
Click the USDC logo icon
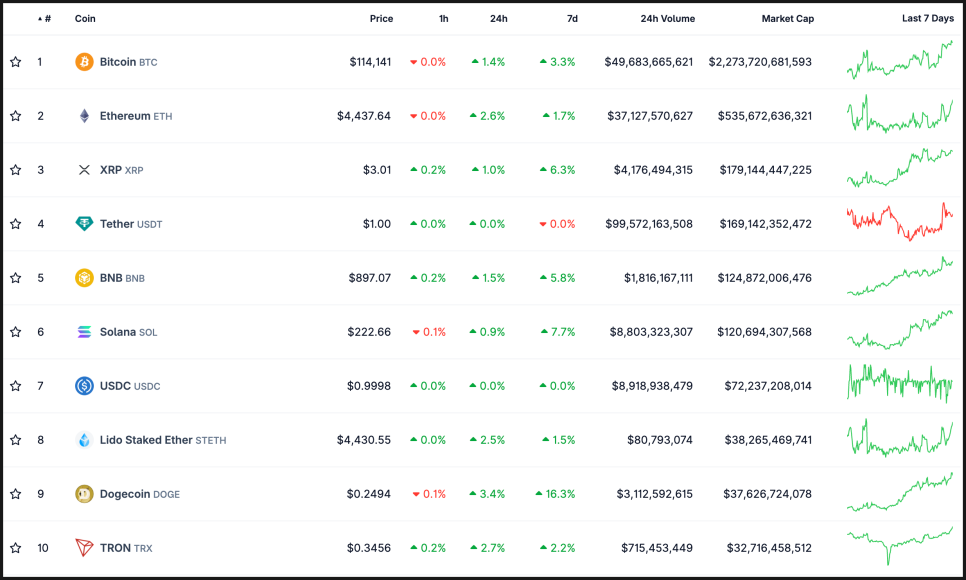[84, 386]
